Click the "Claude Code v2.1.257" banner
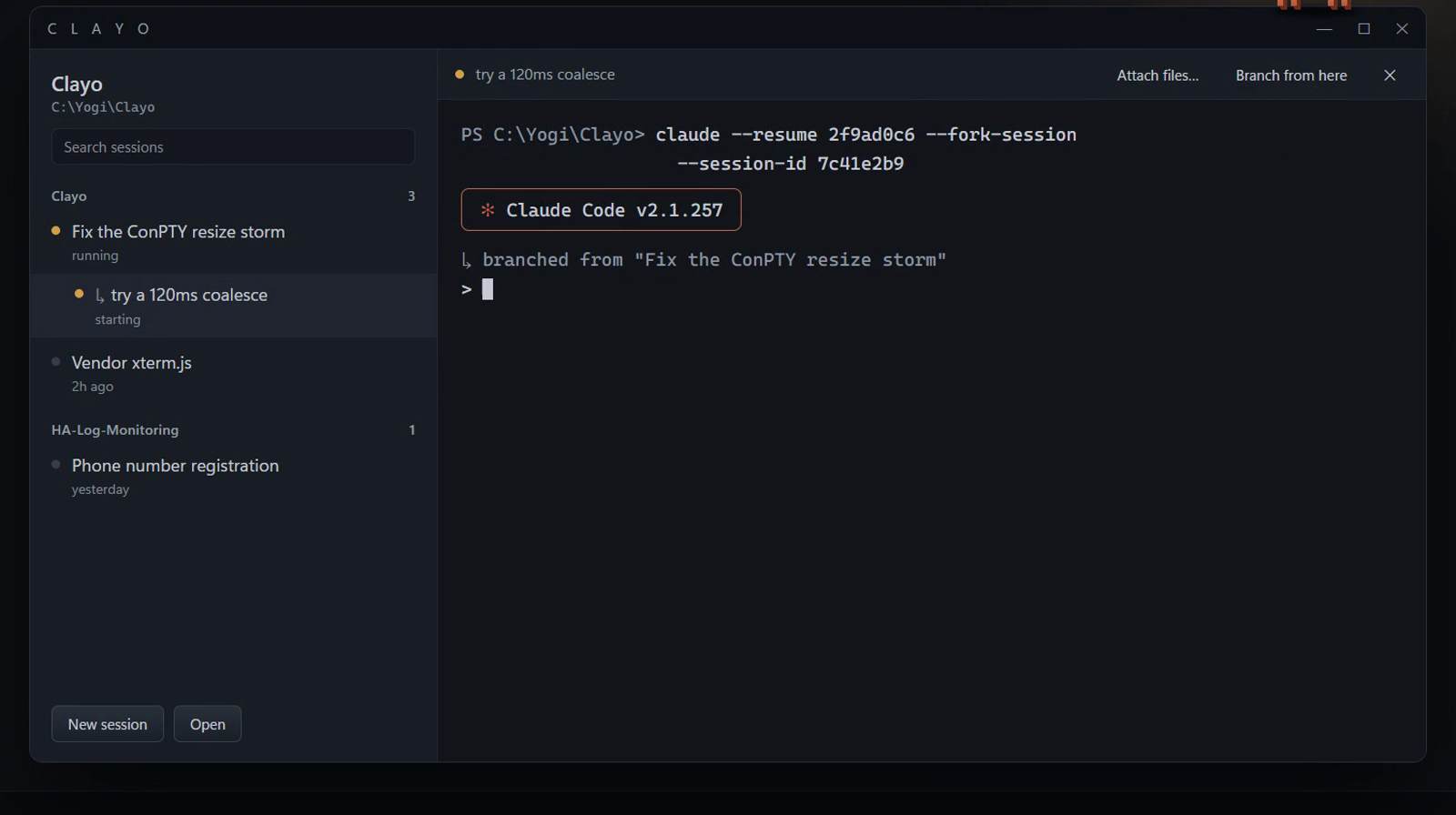The image size is (1456, 815). coord(601,210)
